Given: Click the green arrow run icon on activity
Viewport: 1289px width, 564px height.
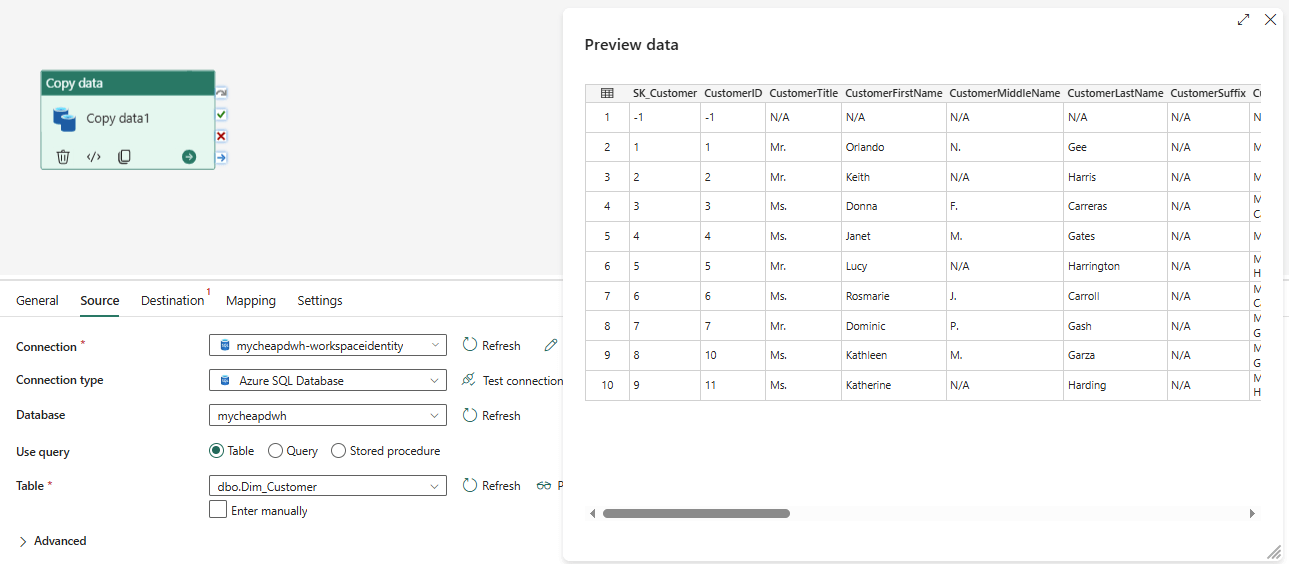Looking at the screenshot, I should click(x=189, y=157).
